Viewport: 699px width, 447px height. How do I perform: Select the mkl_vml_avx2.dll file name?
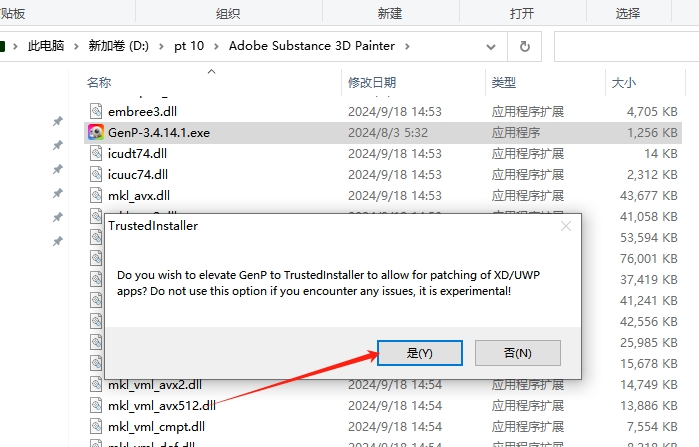point(155,385)
